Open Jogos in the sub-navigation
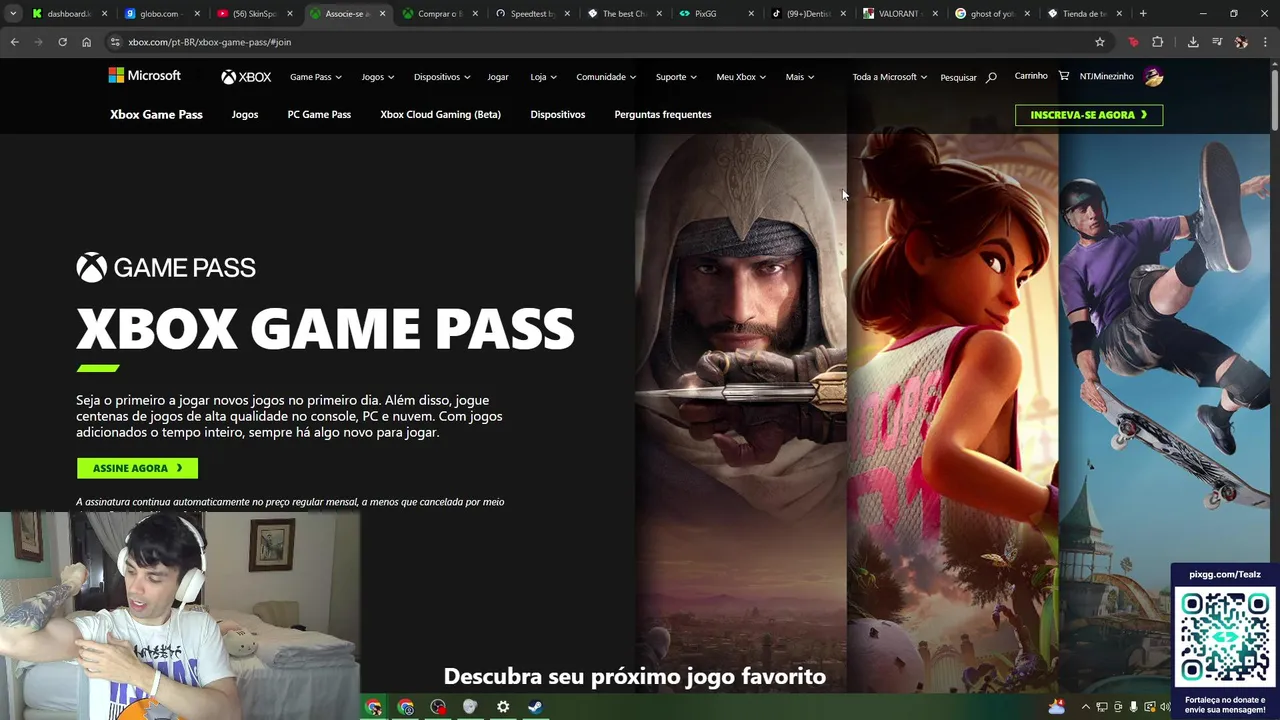The image size is (1280, 720). coord(245,115)
